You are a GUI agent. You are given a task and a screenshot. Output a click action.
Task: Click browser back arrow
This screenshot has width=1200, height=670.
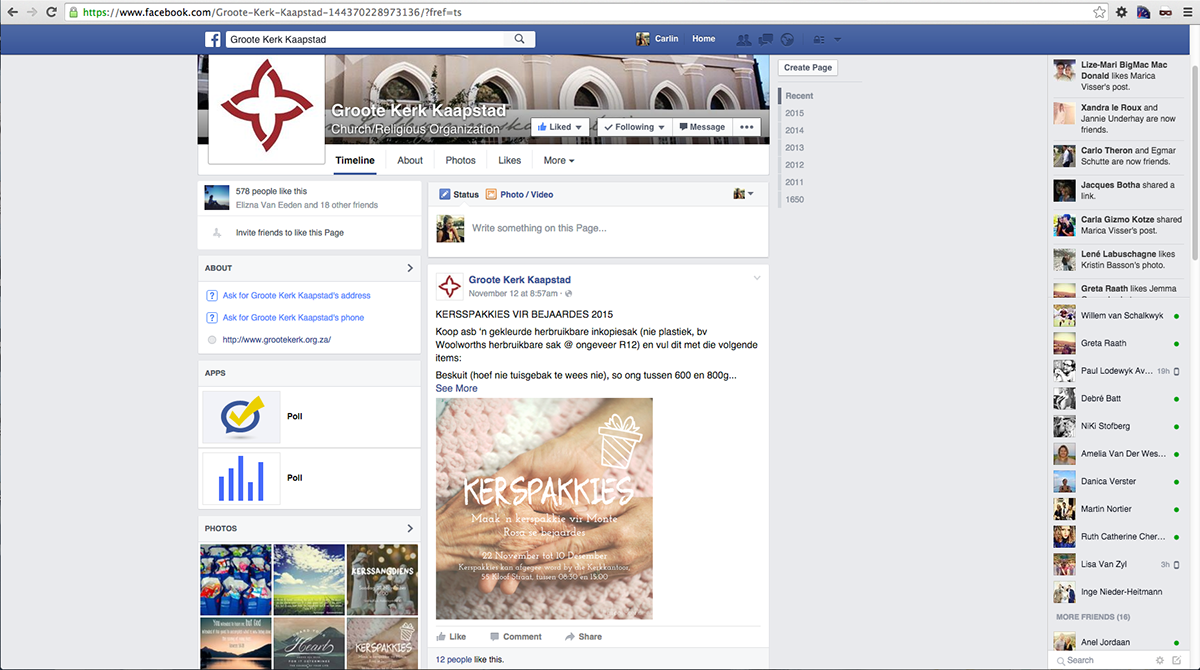(x=11, y=12)
